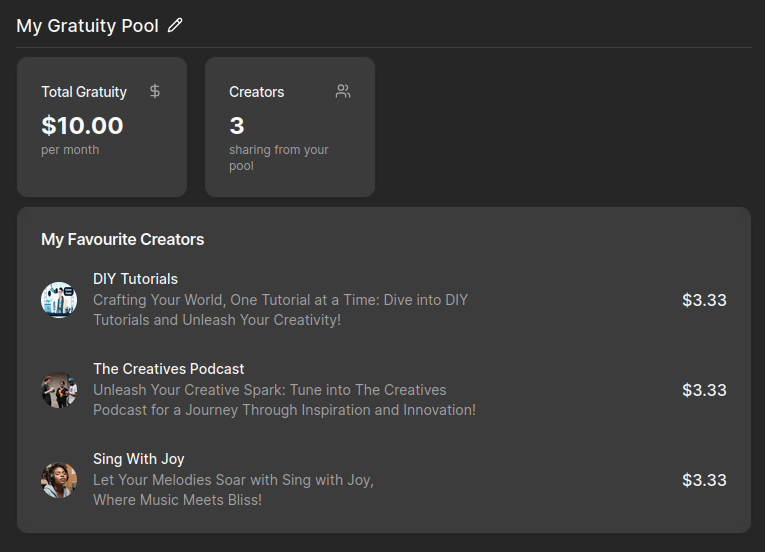Click the creators count number 3
The width and height of the screenshot is (765, 552).
point(237,126)
